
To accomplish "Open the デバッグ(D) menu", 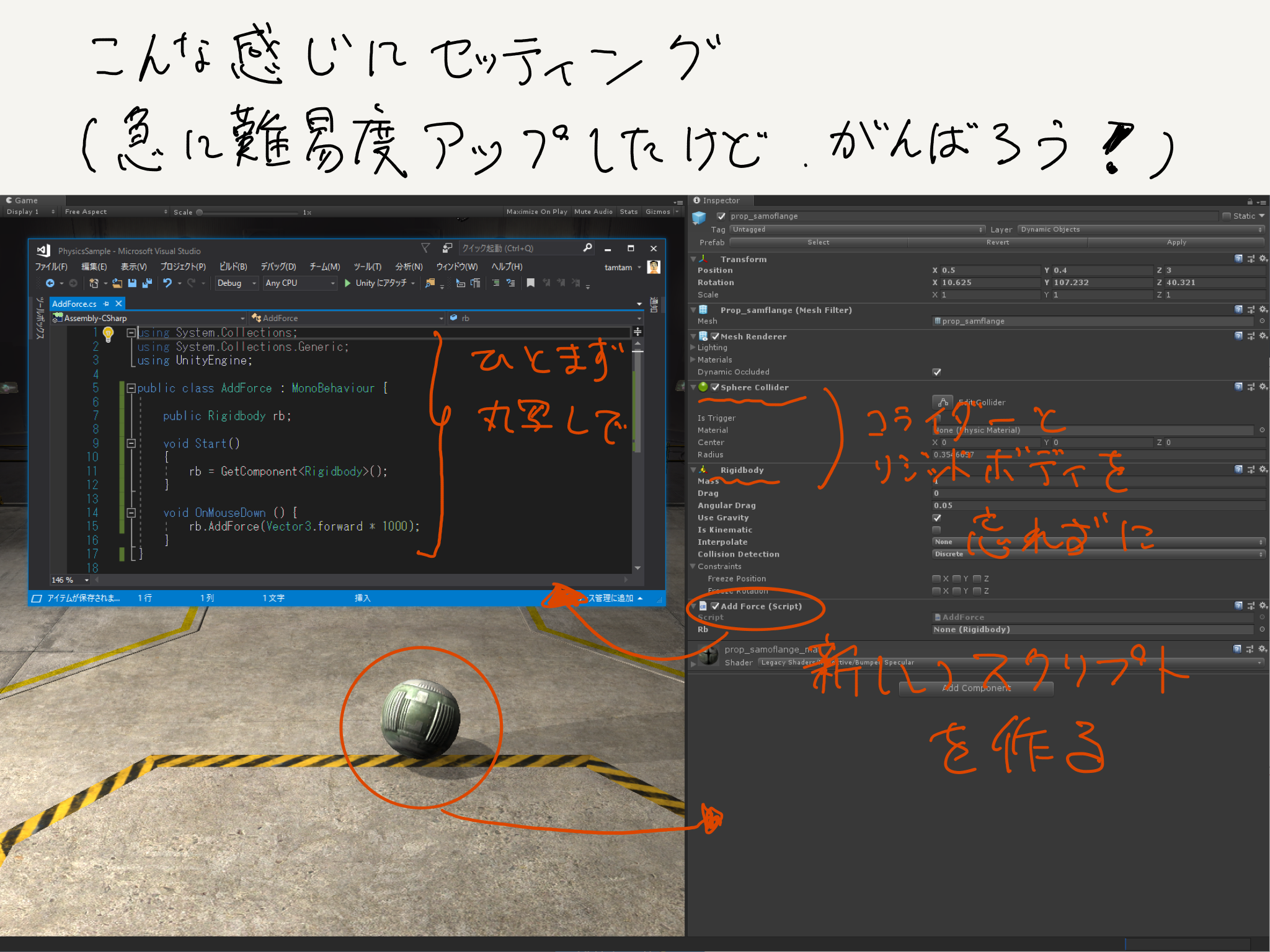I will (x=278, y=267).
